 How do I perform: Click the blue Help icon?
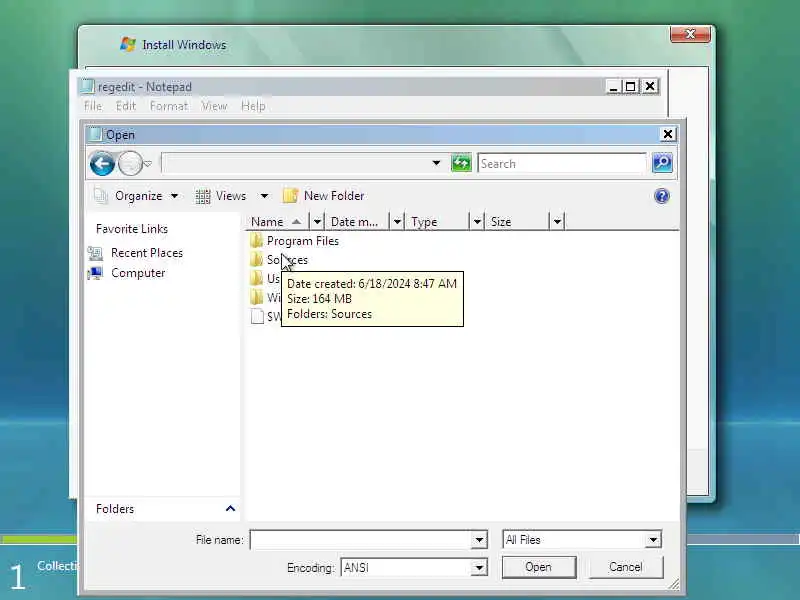[662, 196]
